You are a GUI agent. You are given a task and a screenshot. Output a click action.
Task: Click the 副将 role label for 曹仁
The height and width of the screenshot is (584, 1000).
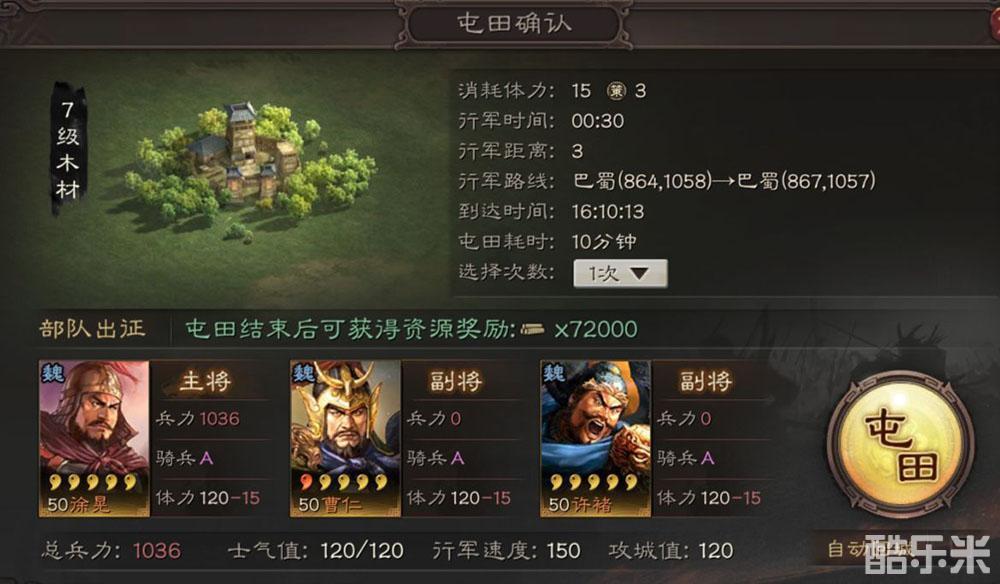455,381
